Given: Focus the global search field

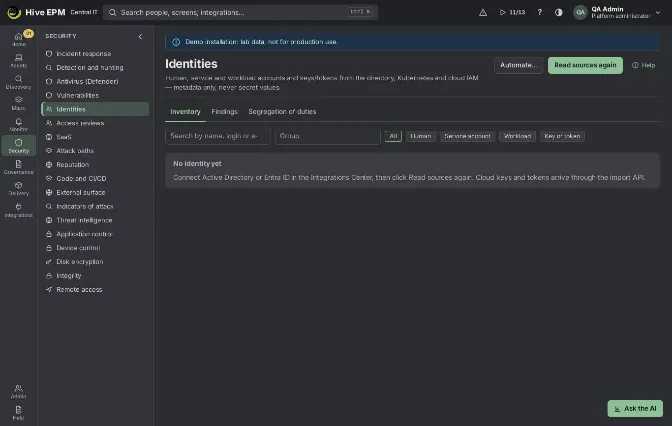Looking at the screenshot, I should tap(240, 12).
